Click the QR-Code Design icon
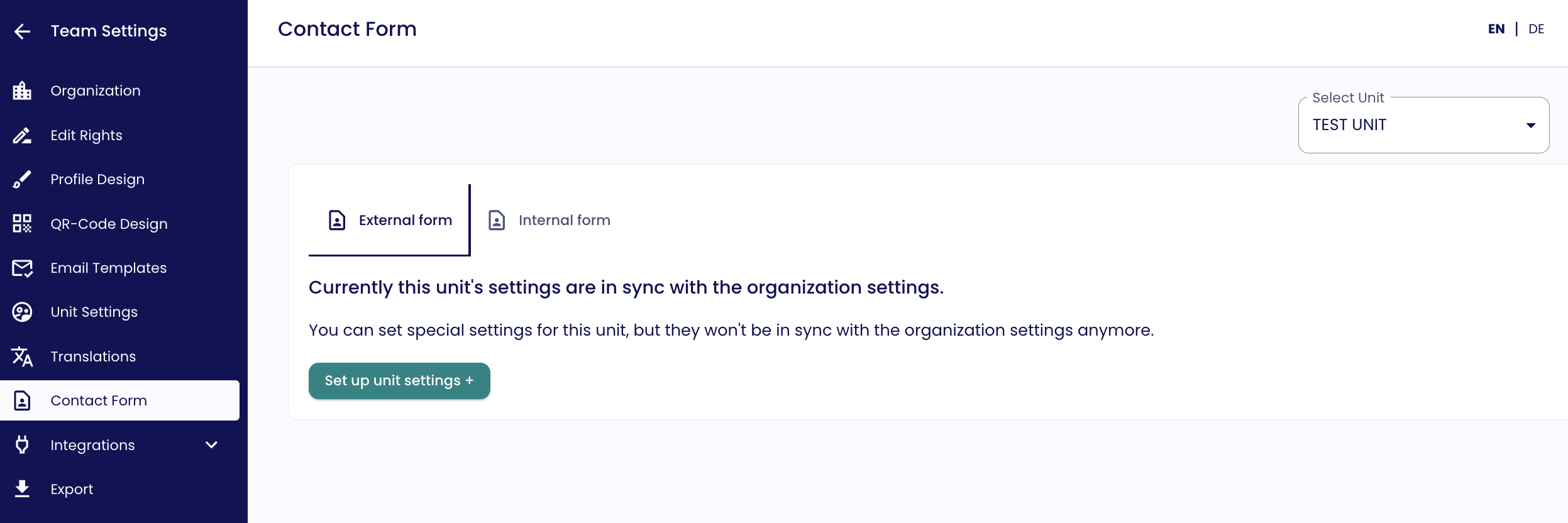This screenshot has width=1568, height=523. click(22, 224)
